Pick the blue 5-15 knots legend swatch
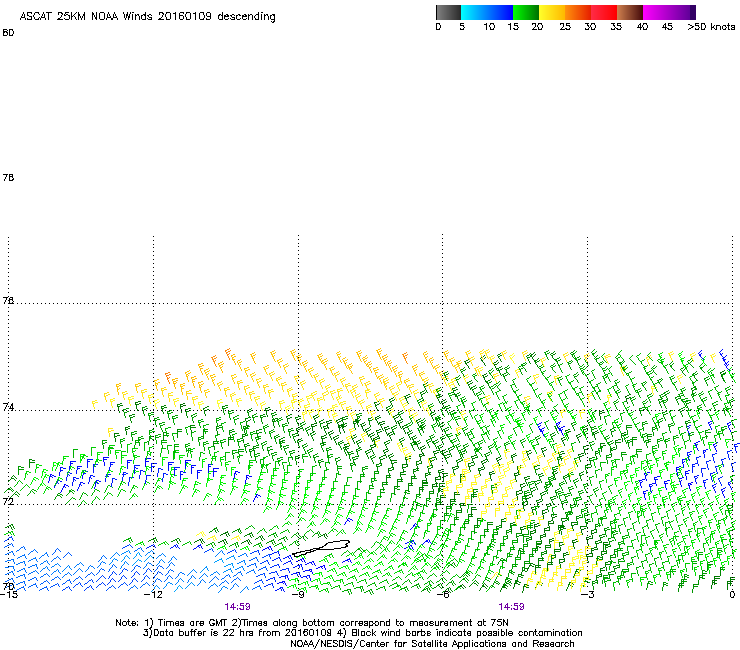Screen dimensions: 740x650 (487, 12)
